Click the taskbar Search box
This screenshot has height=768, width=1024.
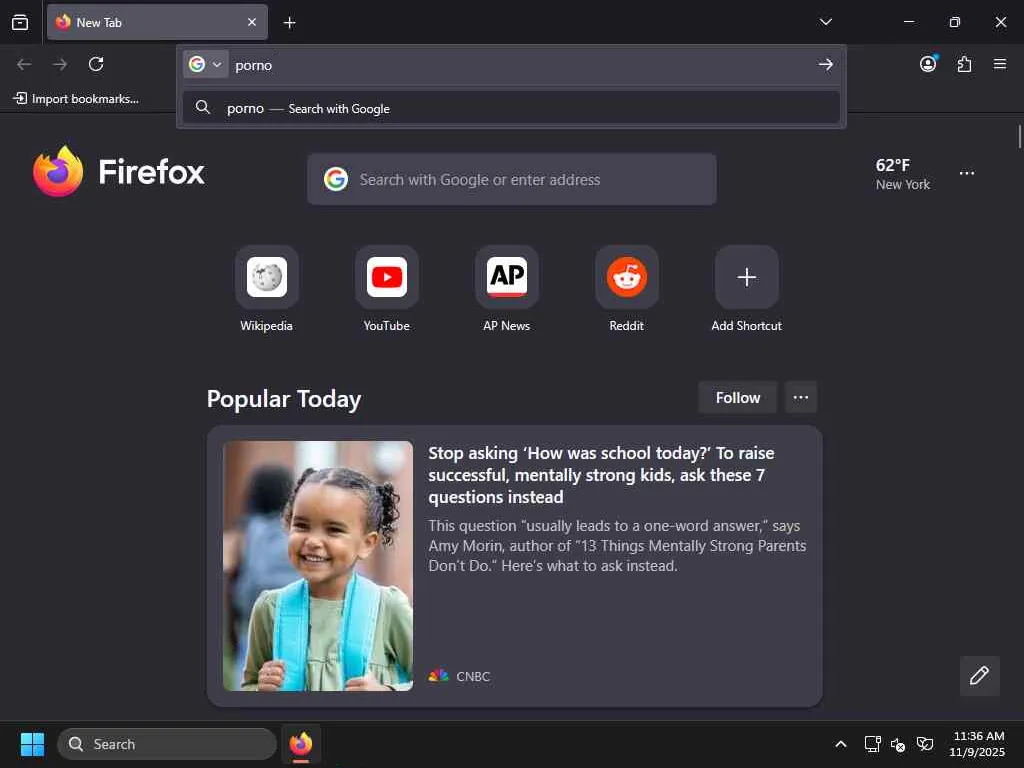point(167,744)
